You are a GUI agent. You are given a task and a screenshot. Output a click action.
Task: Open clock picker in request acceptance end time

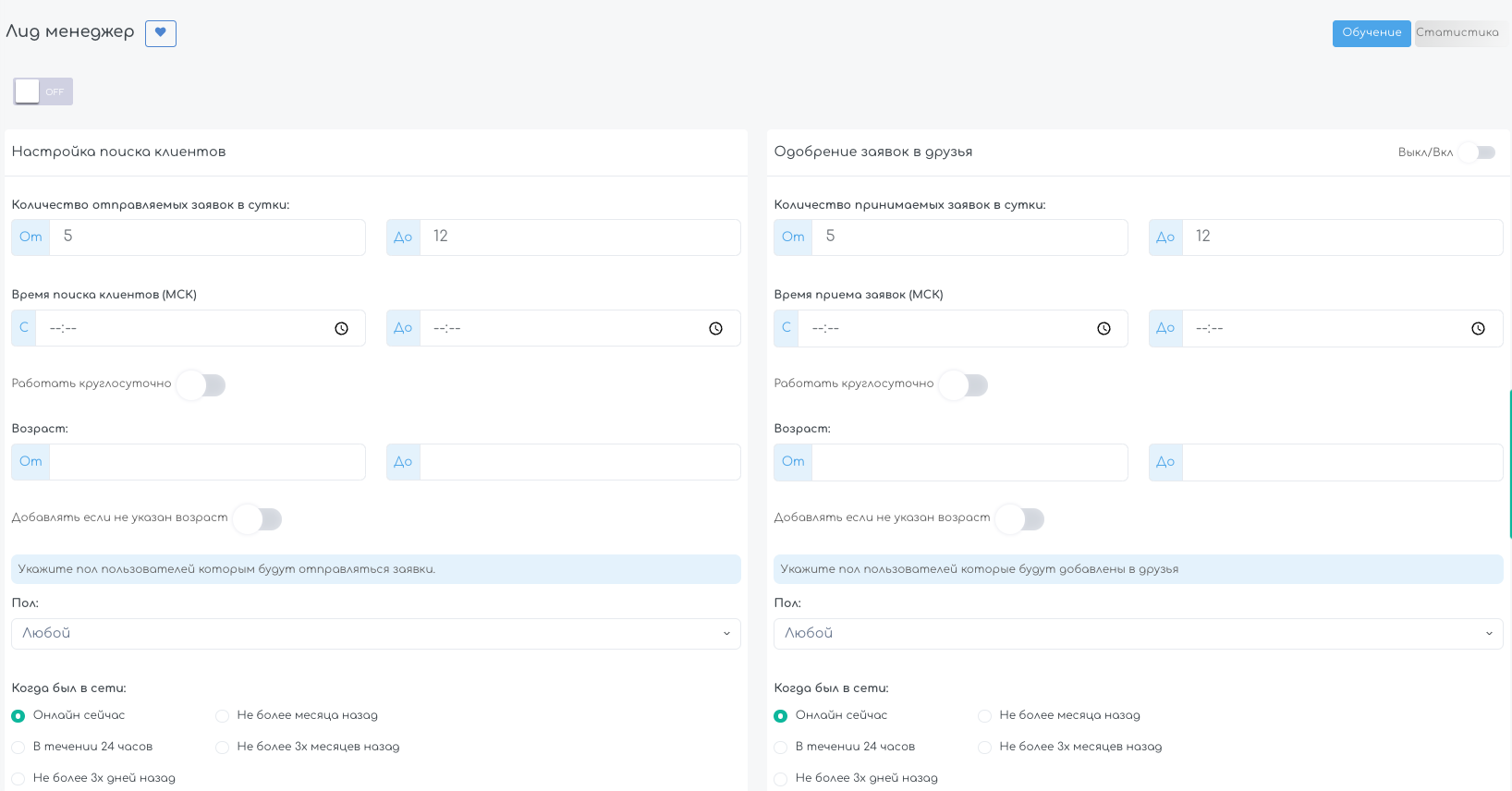click(1479, 329)
